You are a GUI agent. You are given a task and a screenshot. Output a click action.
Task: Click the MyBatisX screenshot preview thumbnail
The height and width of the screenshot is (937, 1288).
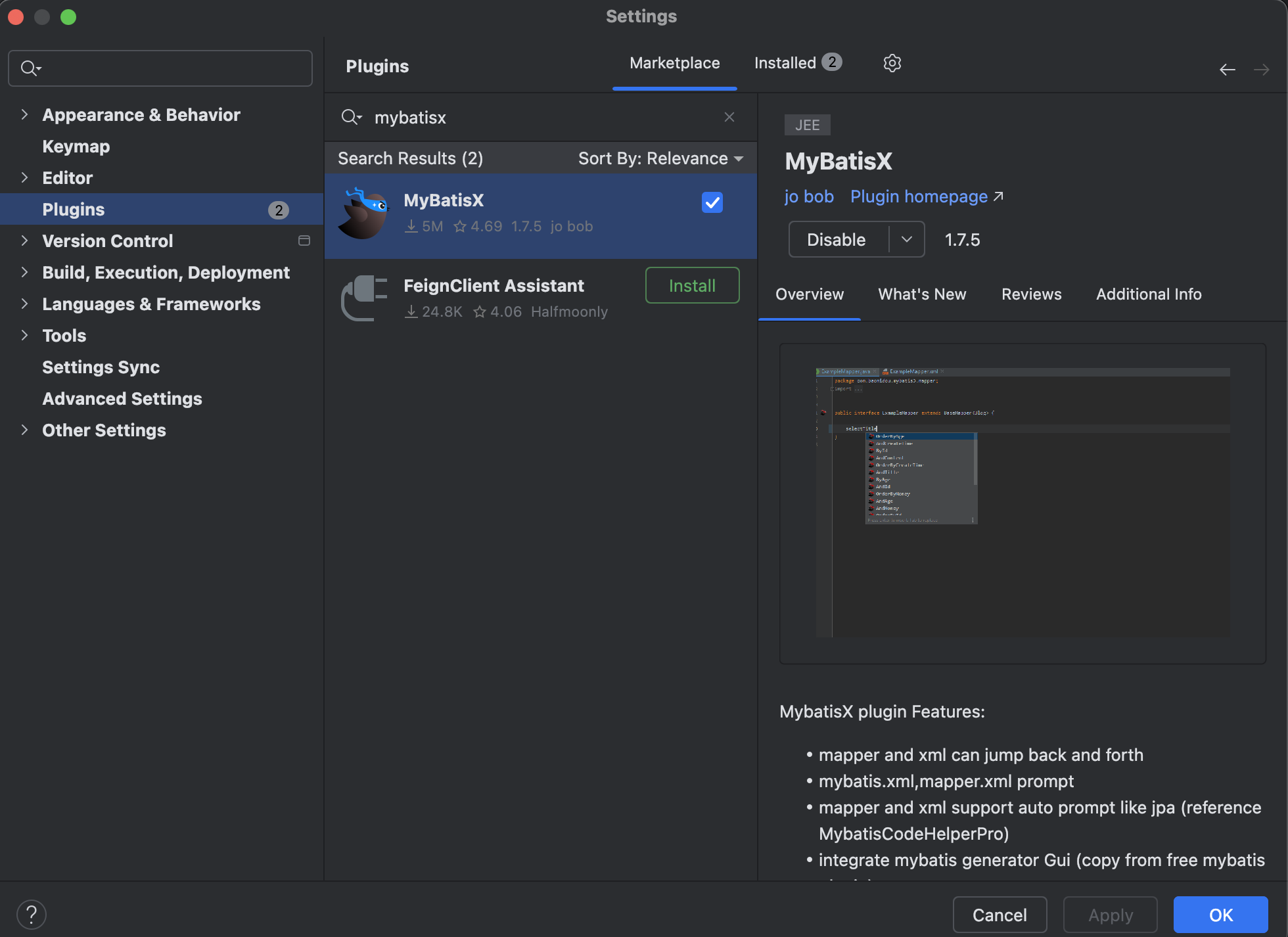coord(1022,503)
